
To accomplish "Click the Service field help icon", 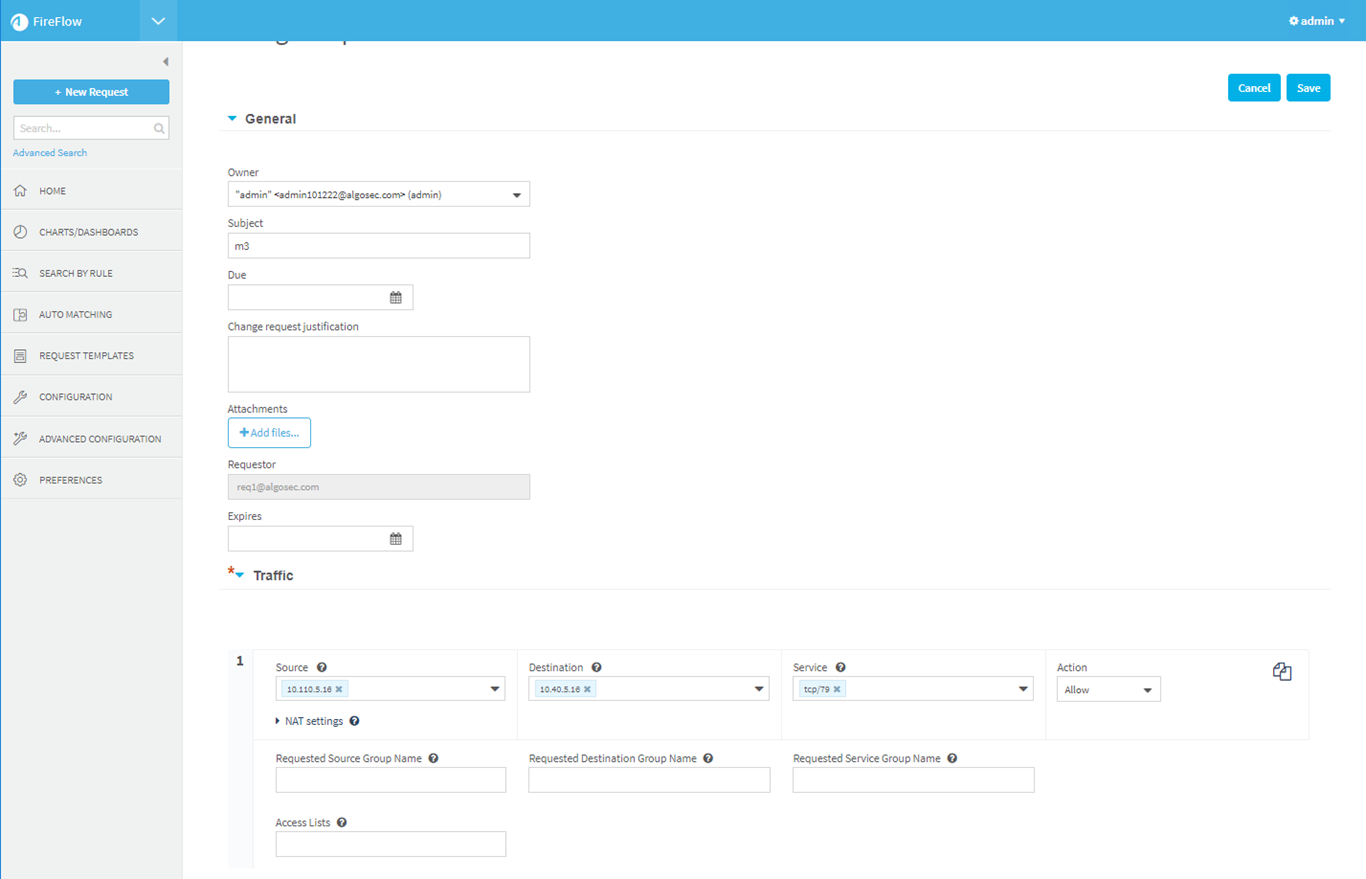I will (841, 667).
